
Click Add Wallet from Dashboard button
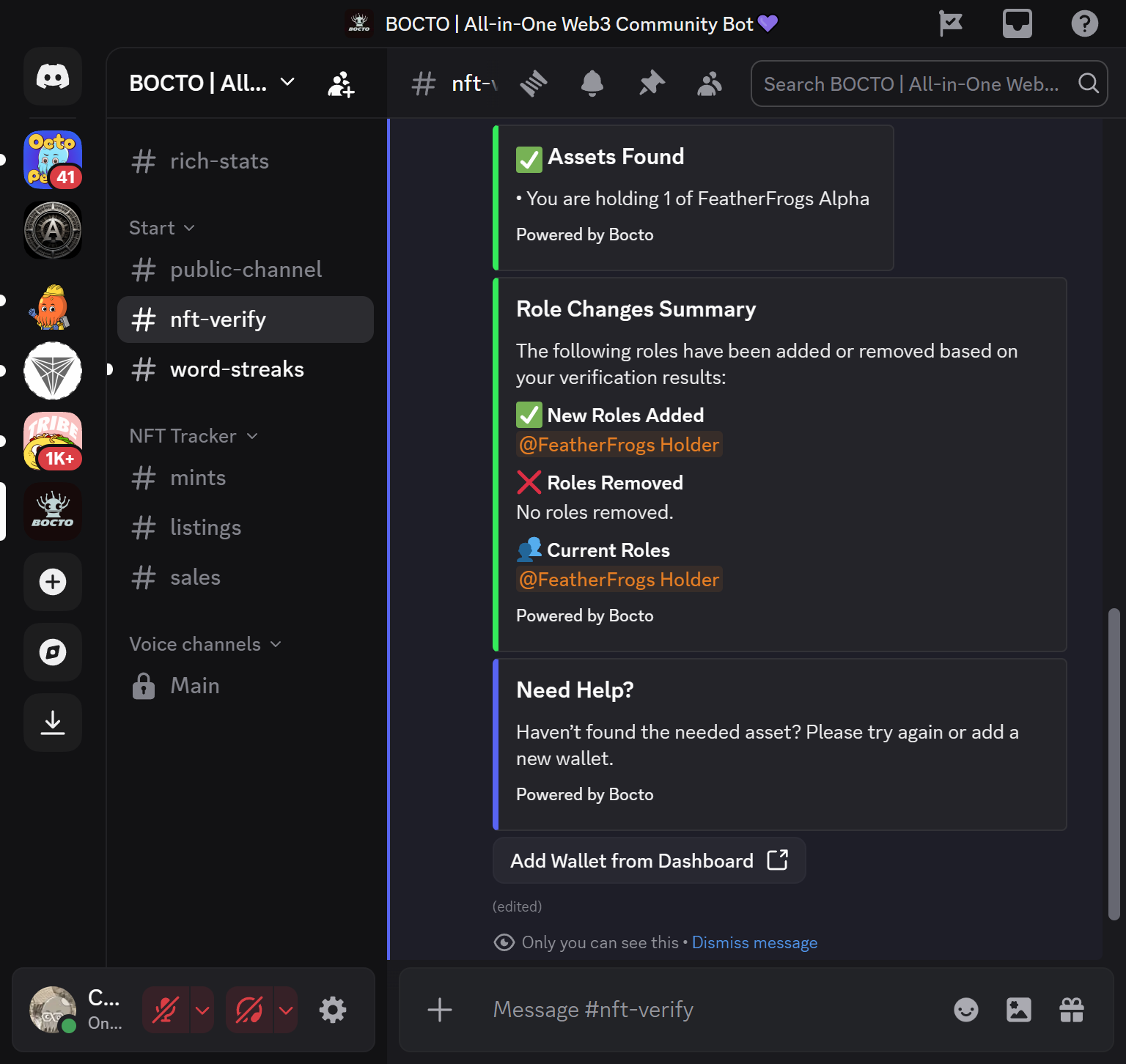649,860
